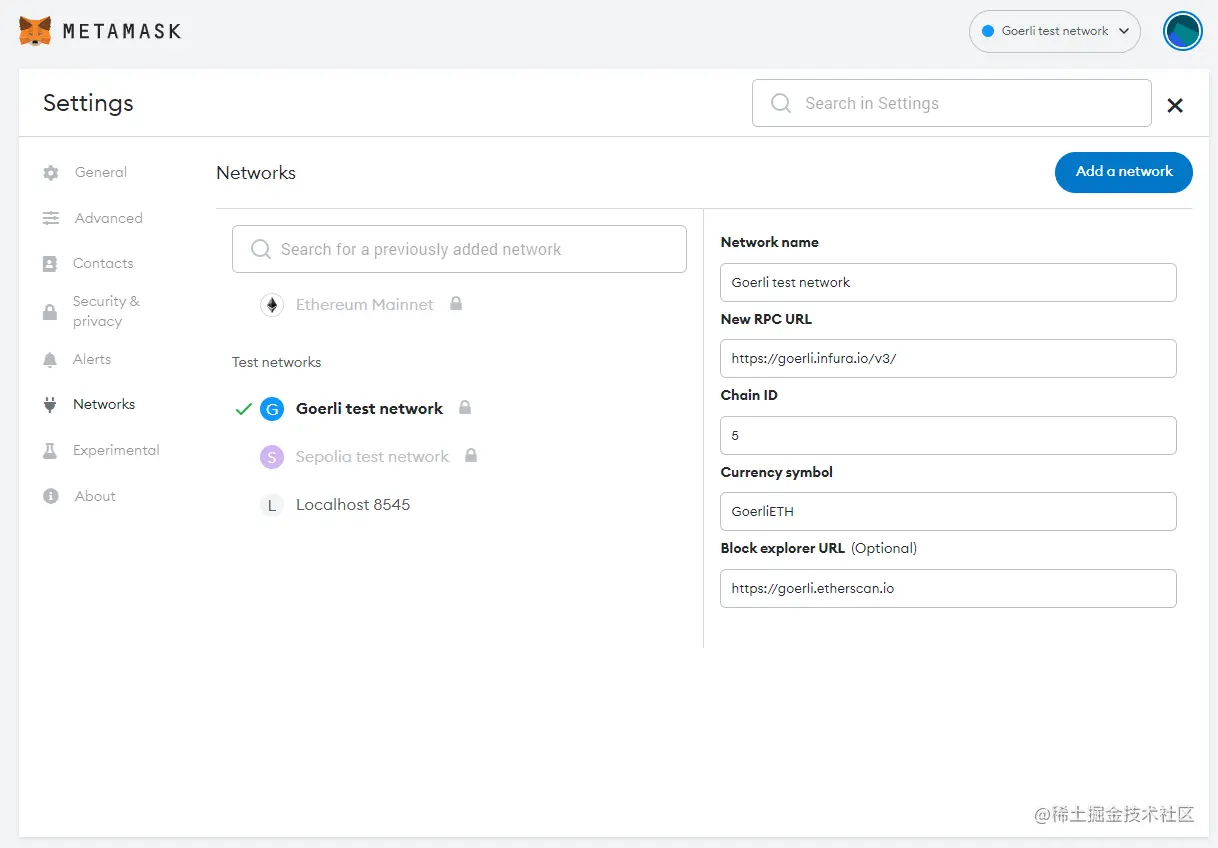1218x848 pixels.
Task: Click the General gear icon
Action: pos(51,173)
